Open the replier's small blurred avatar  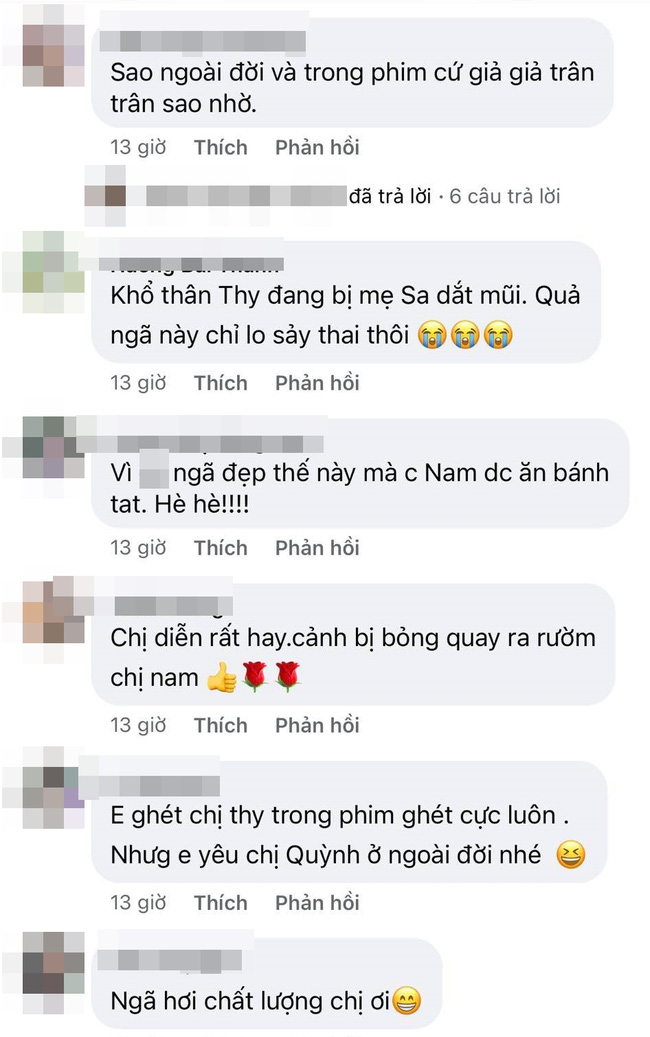click(x=105, y=196)
